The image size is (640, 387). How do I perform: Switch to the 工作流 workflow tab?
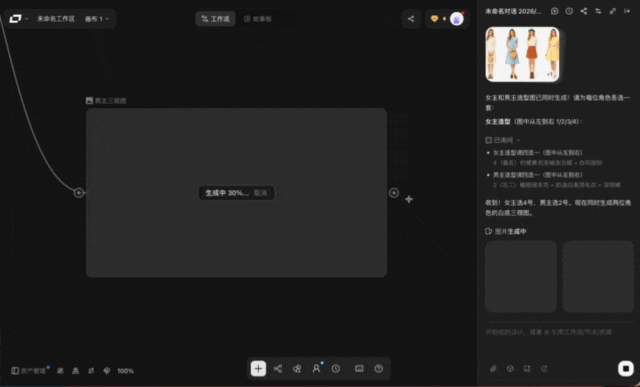215,19
